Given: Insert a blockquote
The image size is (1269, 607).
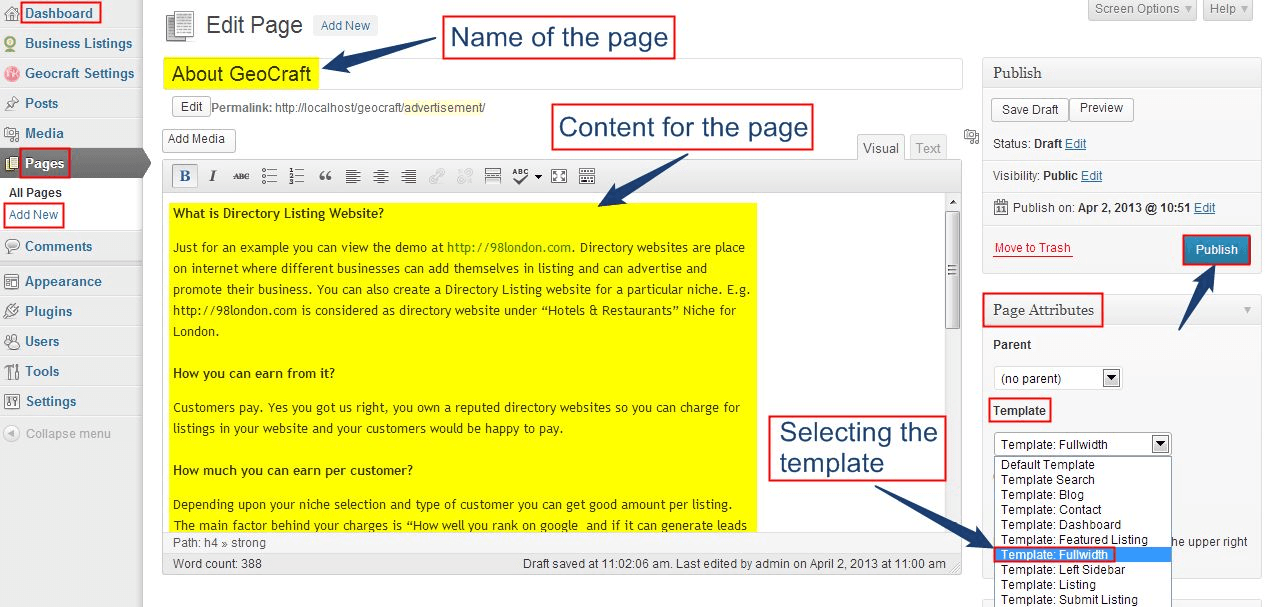Looking at the screenshot, I should point(324,176).
